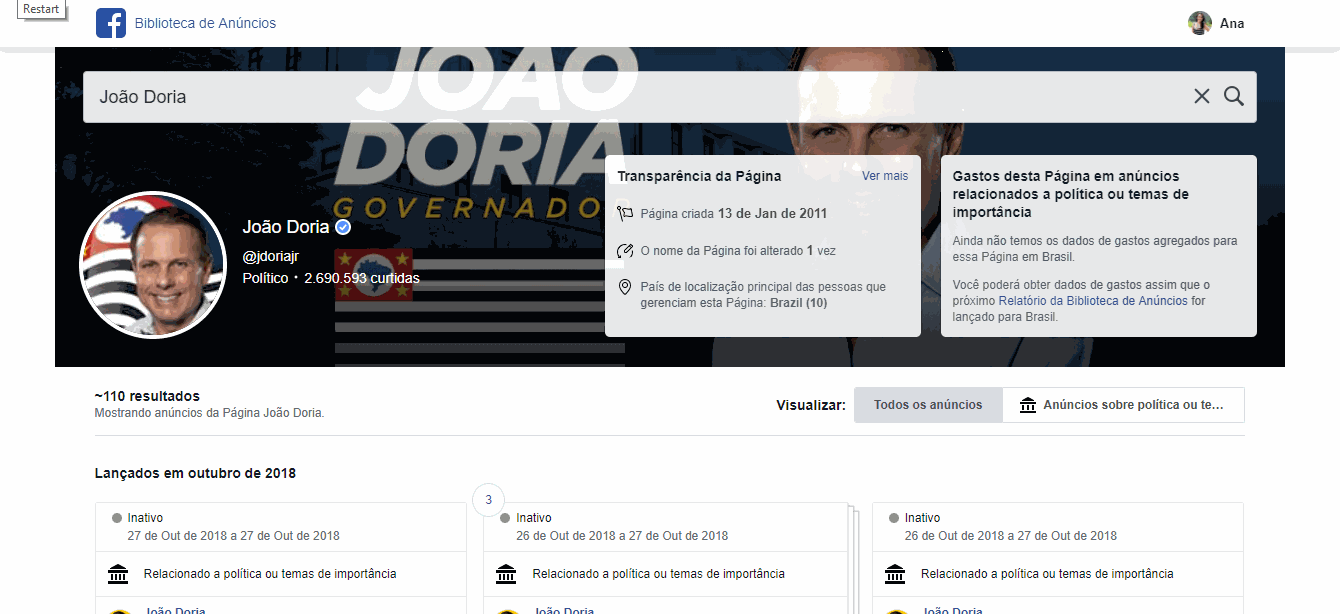
Task: Open João Doria's round profile picture
Action: click(153, 265)
